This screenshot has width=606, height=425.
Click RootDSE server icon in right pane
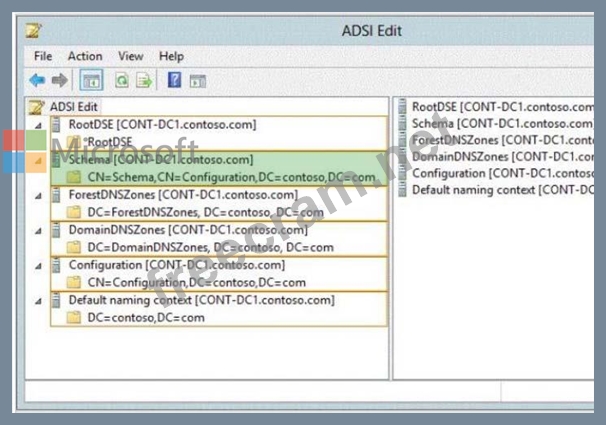tap(402, 106)
